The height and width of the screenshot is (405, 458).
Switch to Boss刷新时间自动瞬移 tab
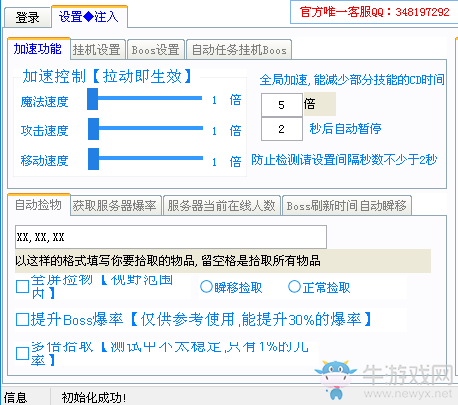point(347,205)
